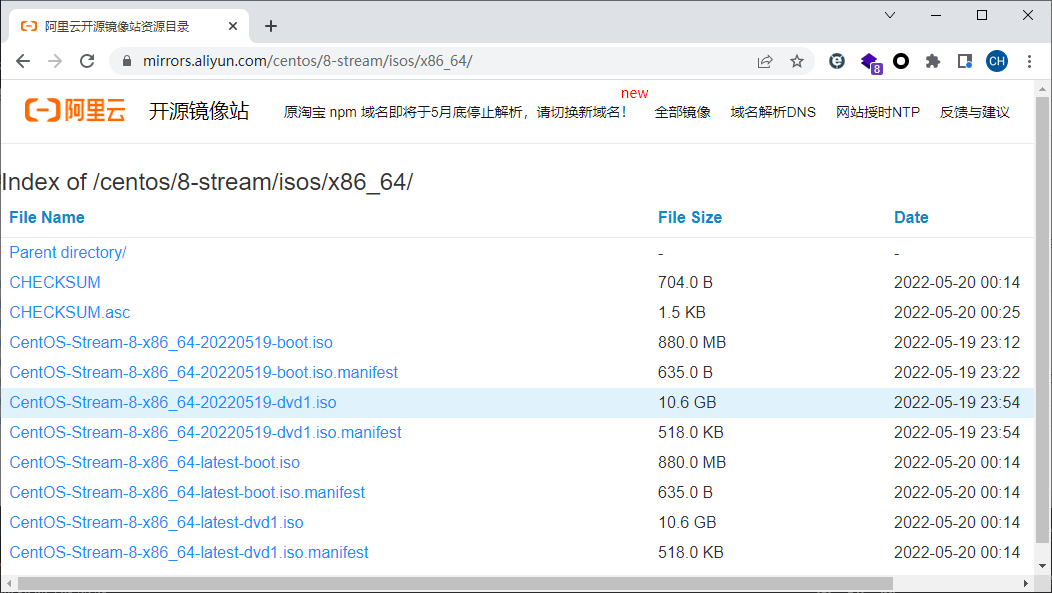Open 全部镜像 menu item

[682, 112]
